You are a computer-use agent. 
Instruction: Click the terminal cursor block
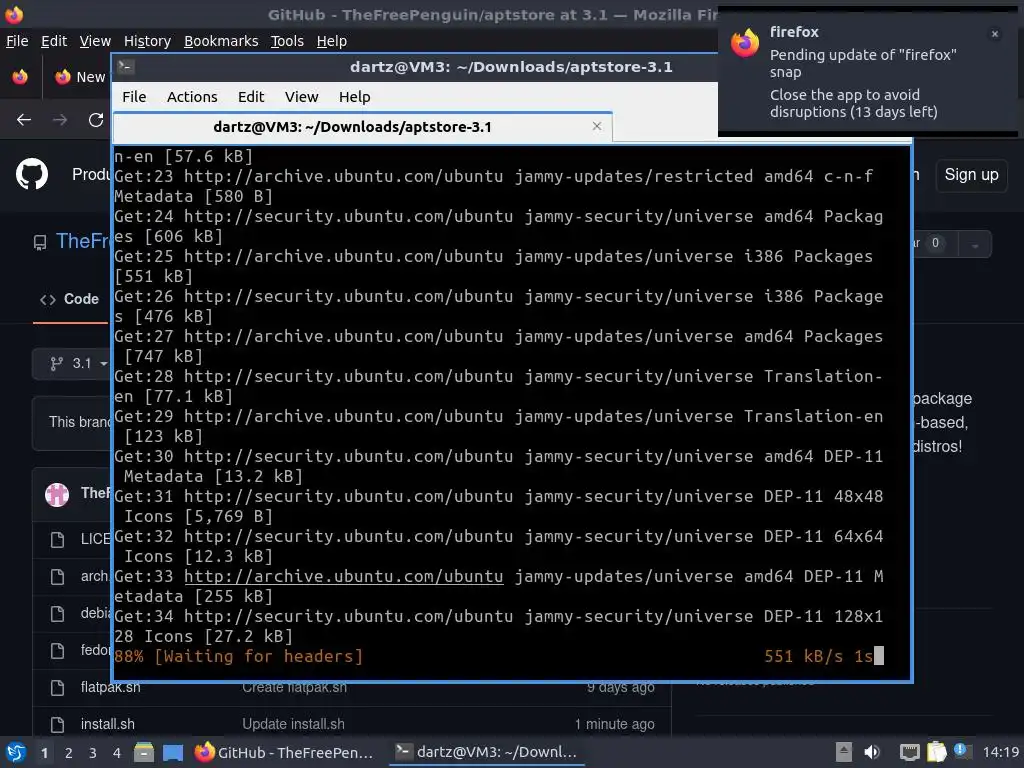pos(879,656)
